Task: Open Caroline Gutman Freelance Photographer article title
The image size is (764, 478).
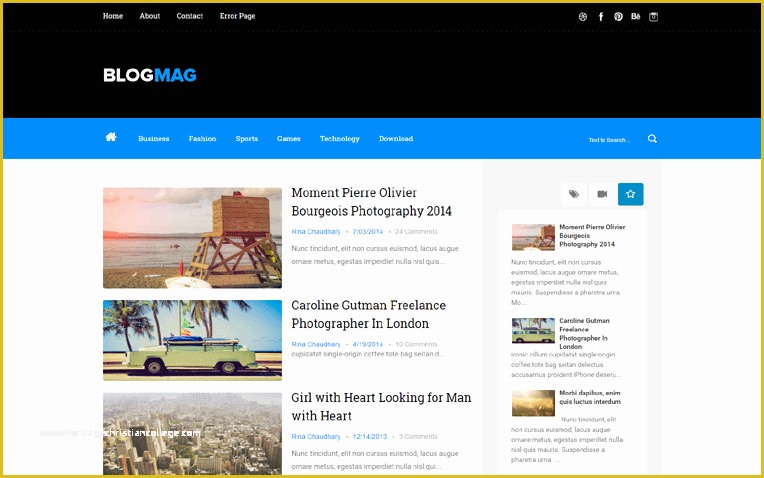Action: (x=368, y=314)
